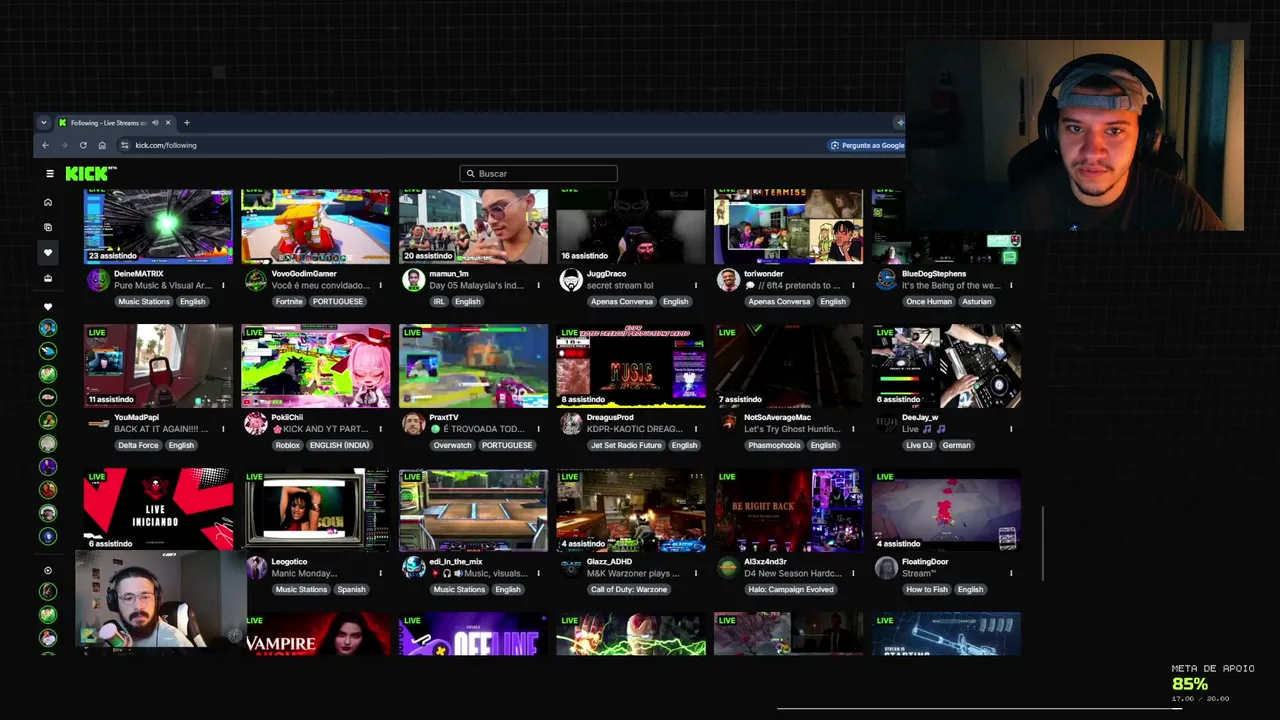1280x720 pixels.
Task: Open options menu for YouMadPapi stream
Action: click(223, 429)
